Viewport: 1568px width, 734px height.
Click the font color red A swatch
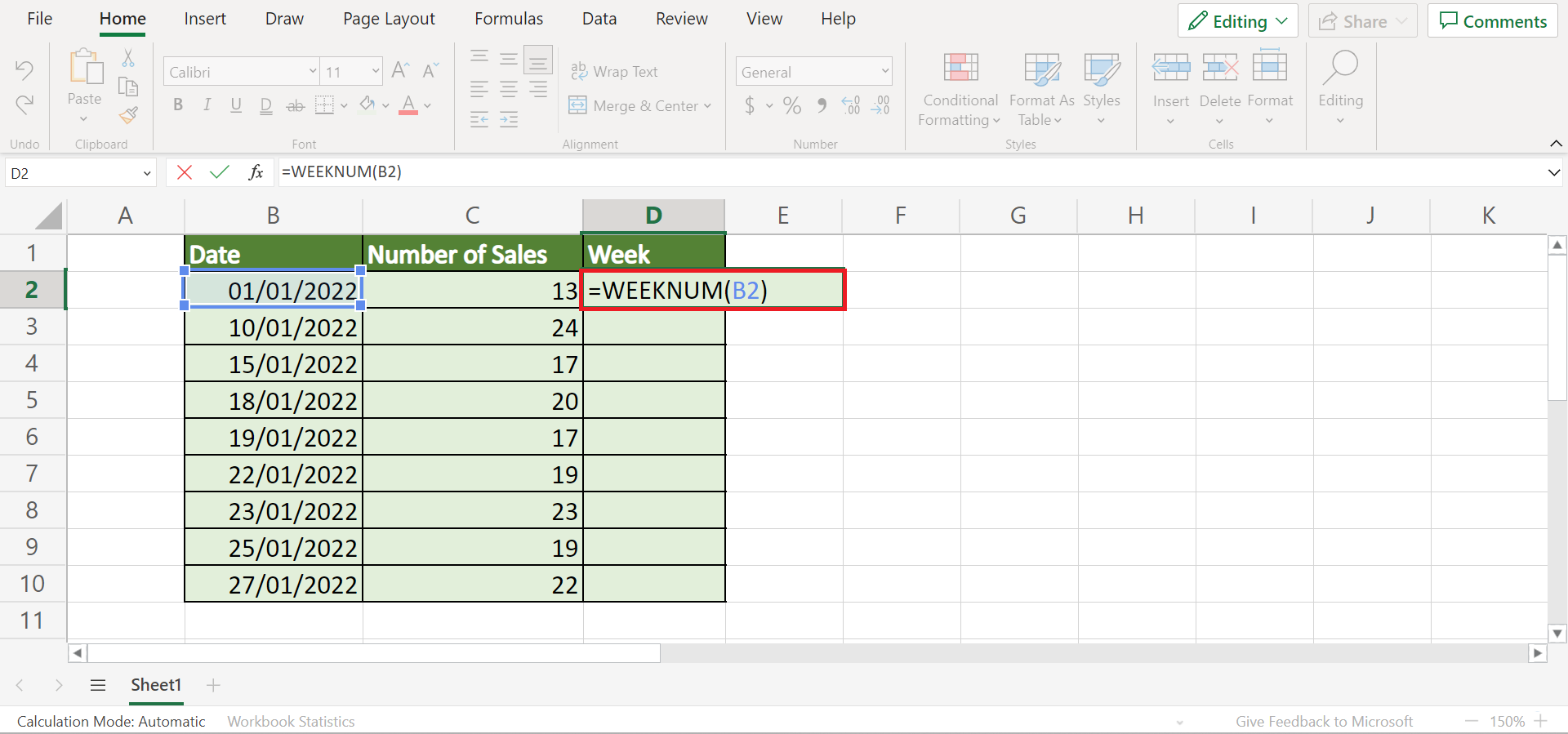coord(408,105)
